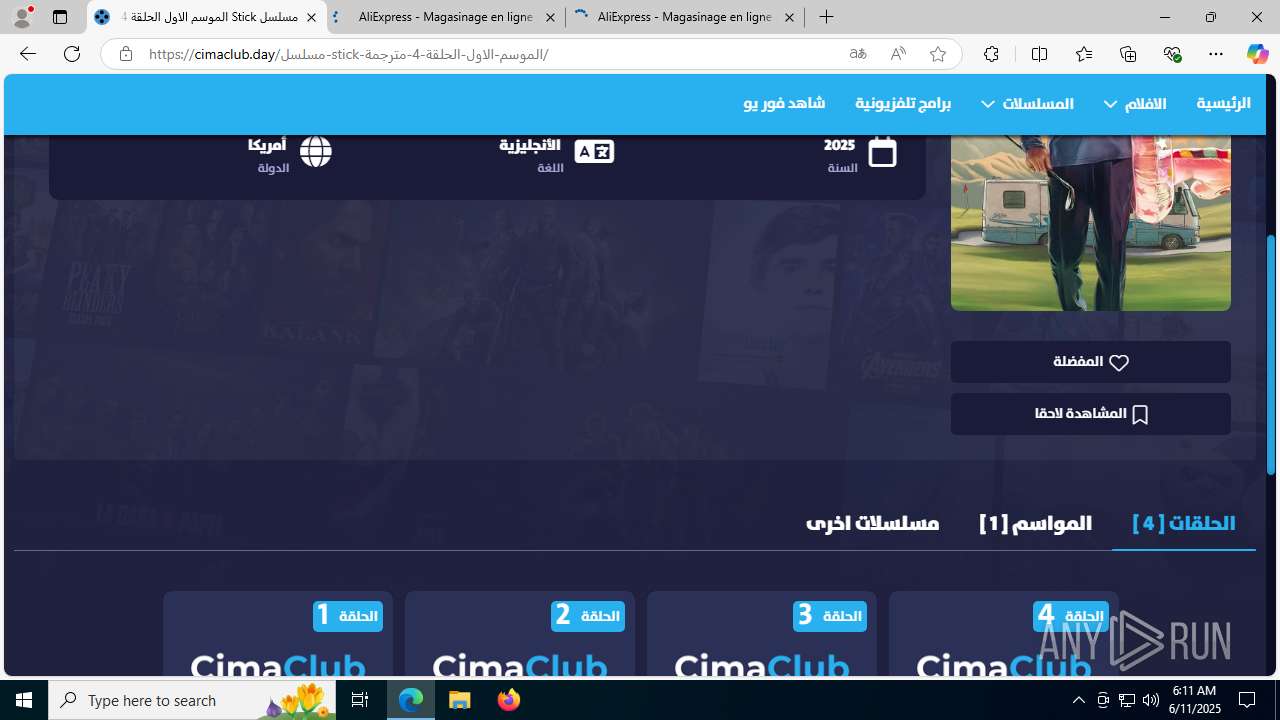Open Read aloud icon in address bar
The width and height of the screenshot is (1280, 720).
pyautogui.click(x=898, y=54)
